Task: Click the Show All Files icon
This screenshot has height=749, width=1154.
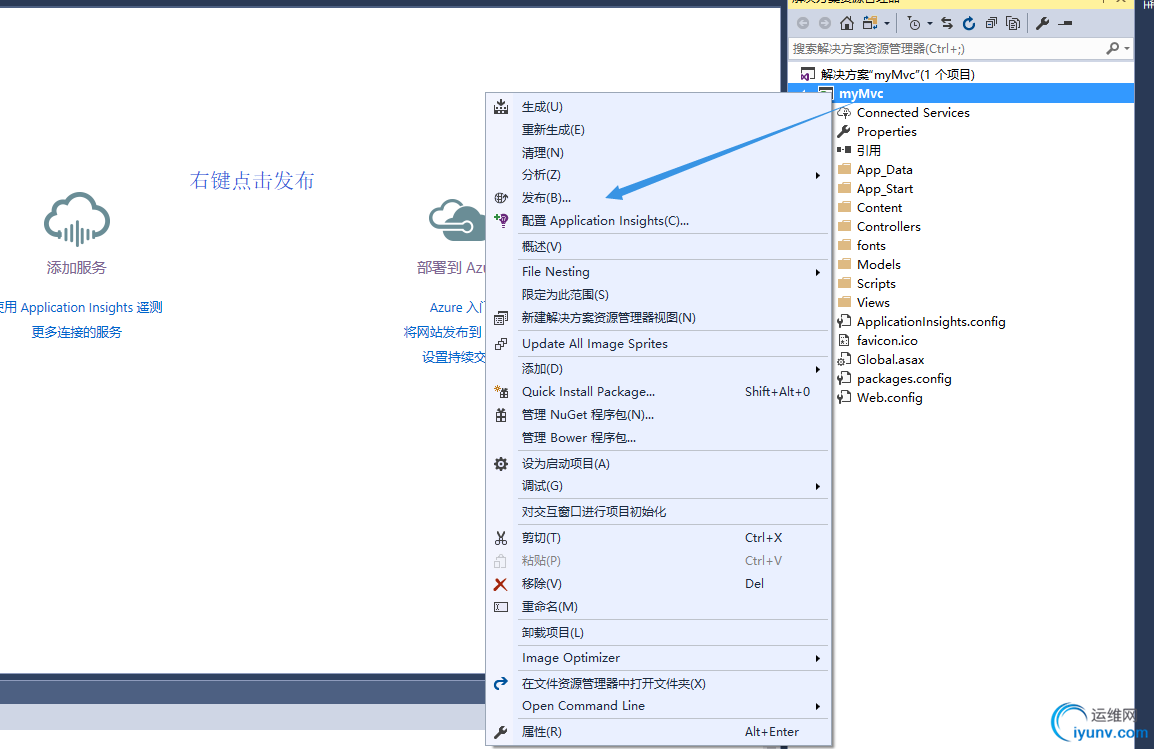Action: tap(1013, 24)
